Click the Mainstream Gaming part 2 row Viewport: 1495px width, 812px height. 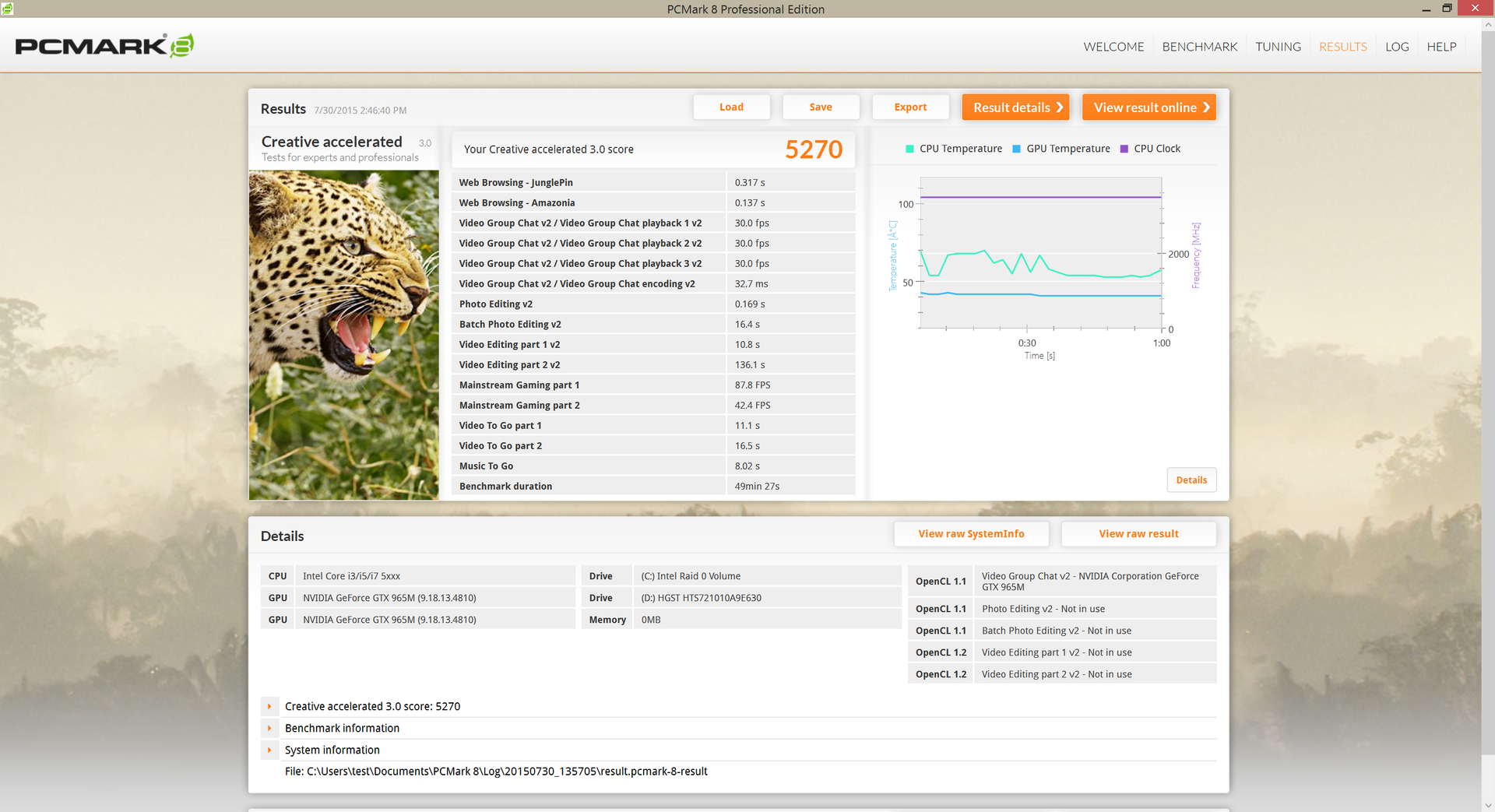pyautogui.click(x=653, y=405)
